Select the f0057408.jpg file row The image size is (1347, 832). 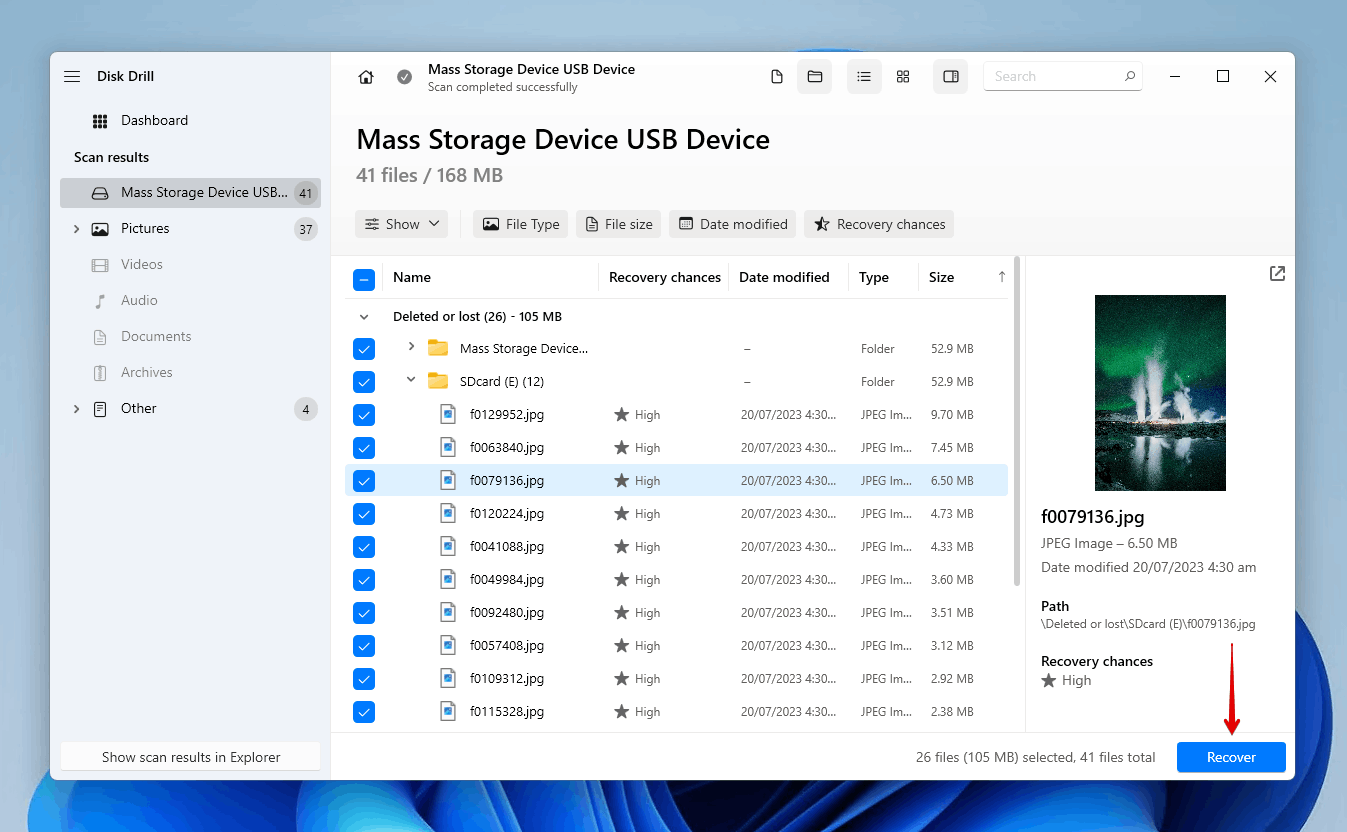click(676, 646)
